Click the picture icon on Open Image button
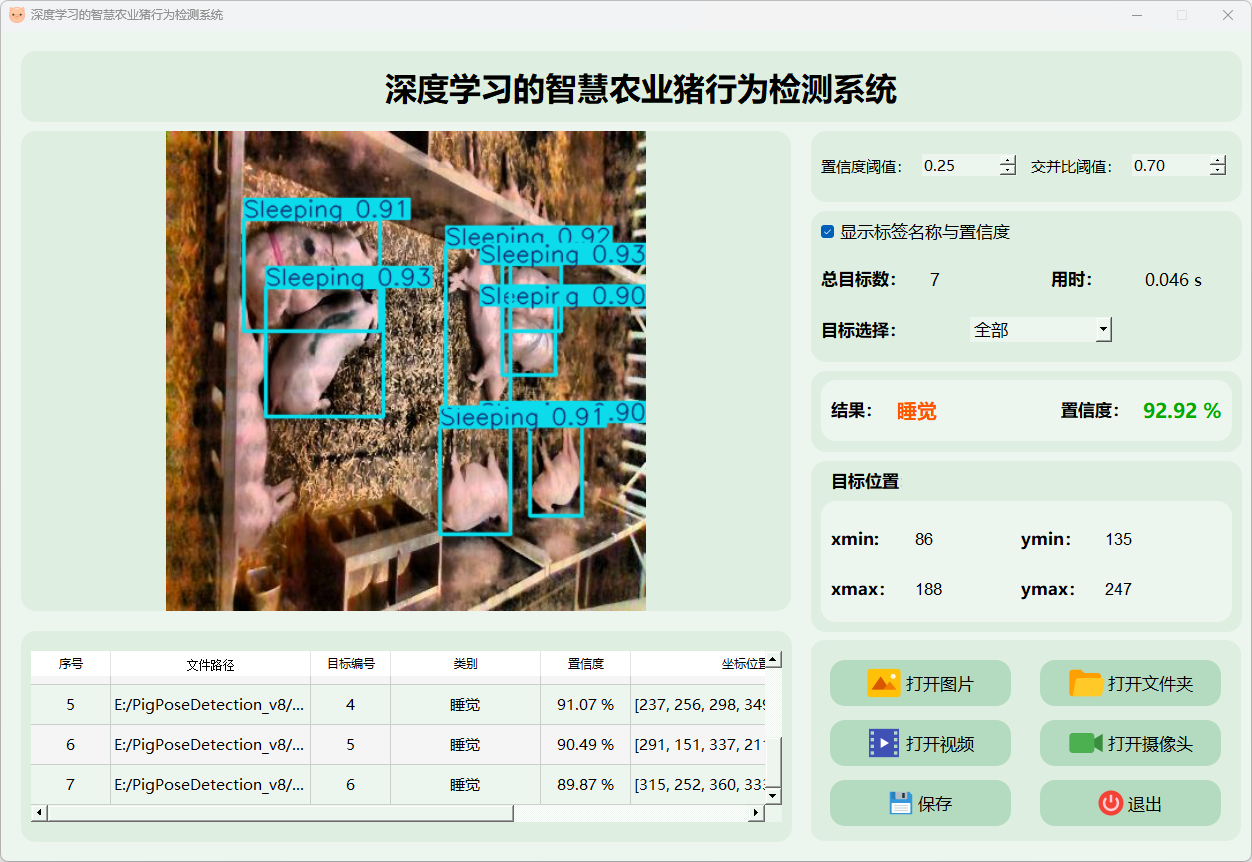1252x862 pixels. tap(884, 684)
